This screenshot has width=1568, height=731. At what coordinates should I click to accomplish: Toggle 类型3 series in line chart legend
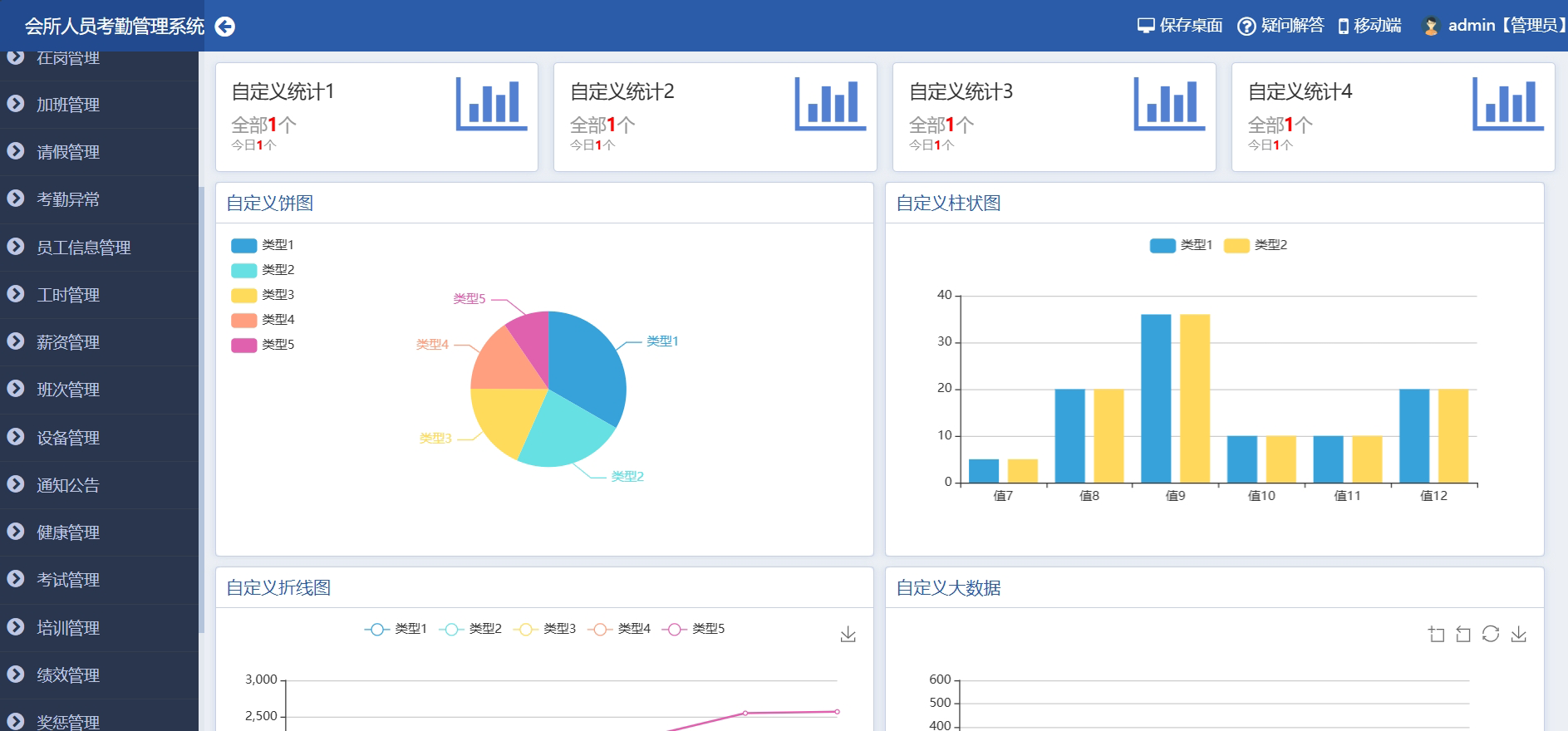[544, 629]
